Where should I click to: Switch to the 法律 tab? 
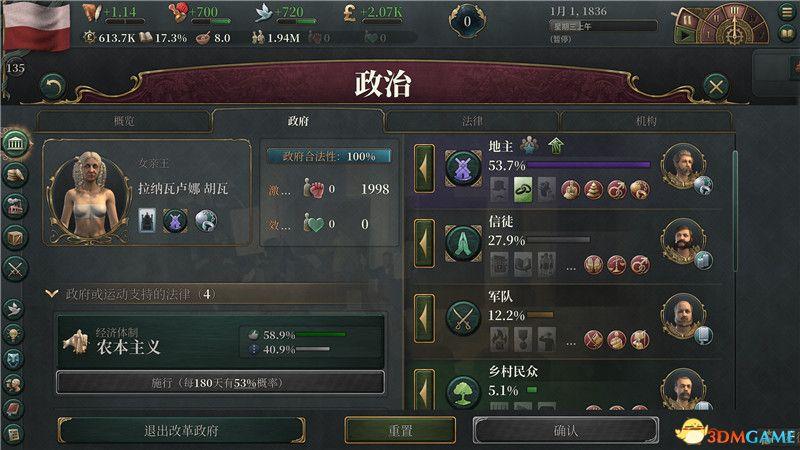472,121
